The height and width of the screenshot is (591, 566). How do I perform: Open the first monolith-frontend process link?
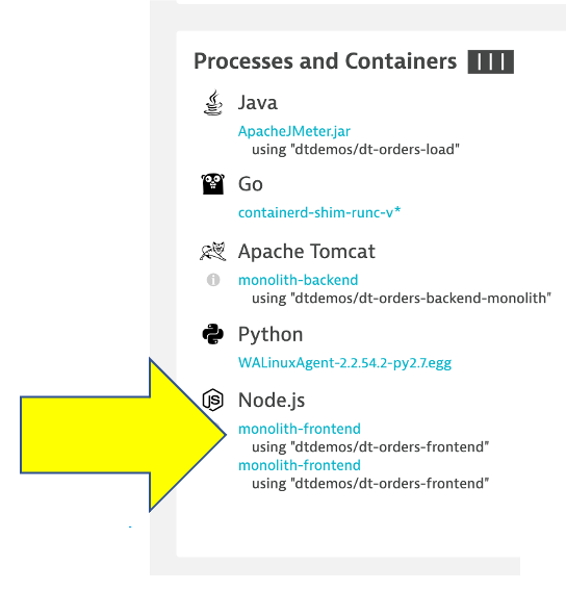coord(300,429)
